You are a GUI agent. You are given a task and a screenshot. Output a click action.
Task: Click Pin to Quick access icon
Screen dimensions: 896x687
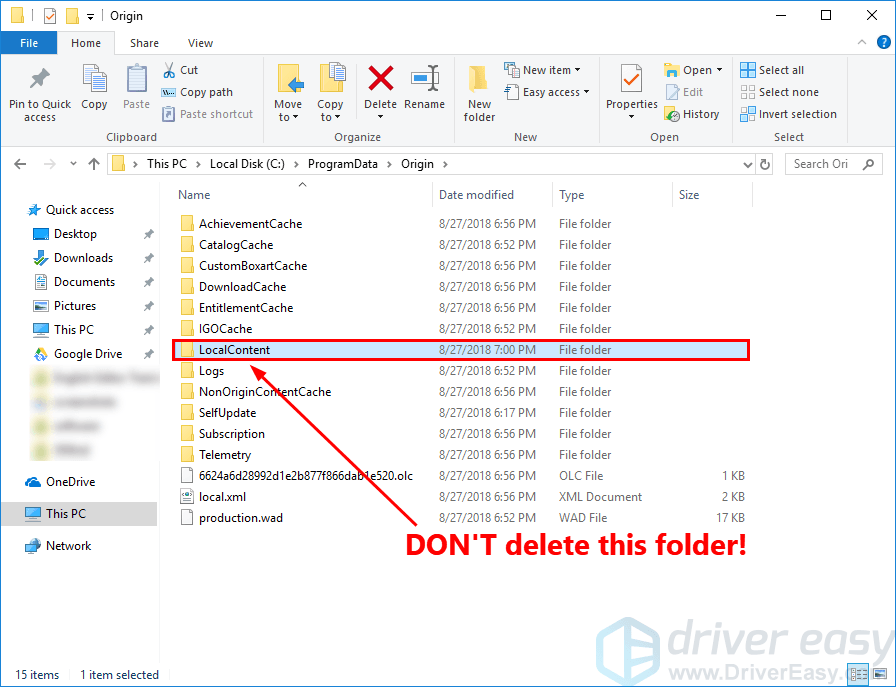click(39, 78)
